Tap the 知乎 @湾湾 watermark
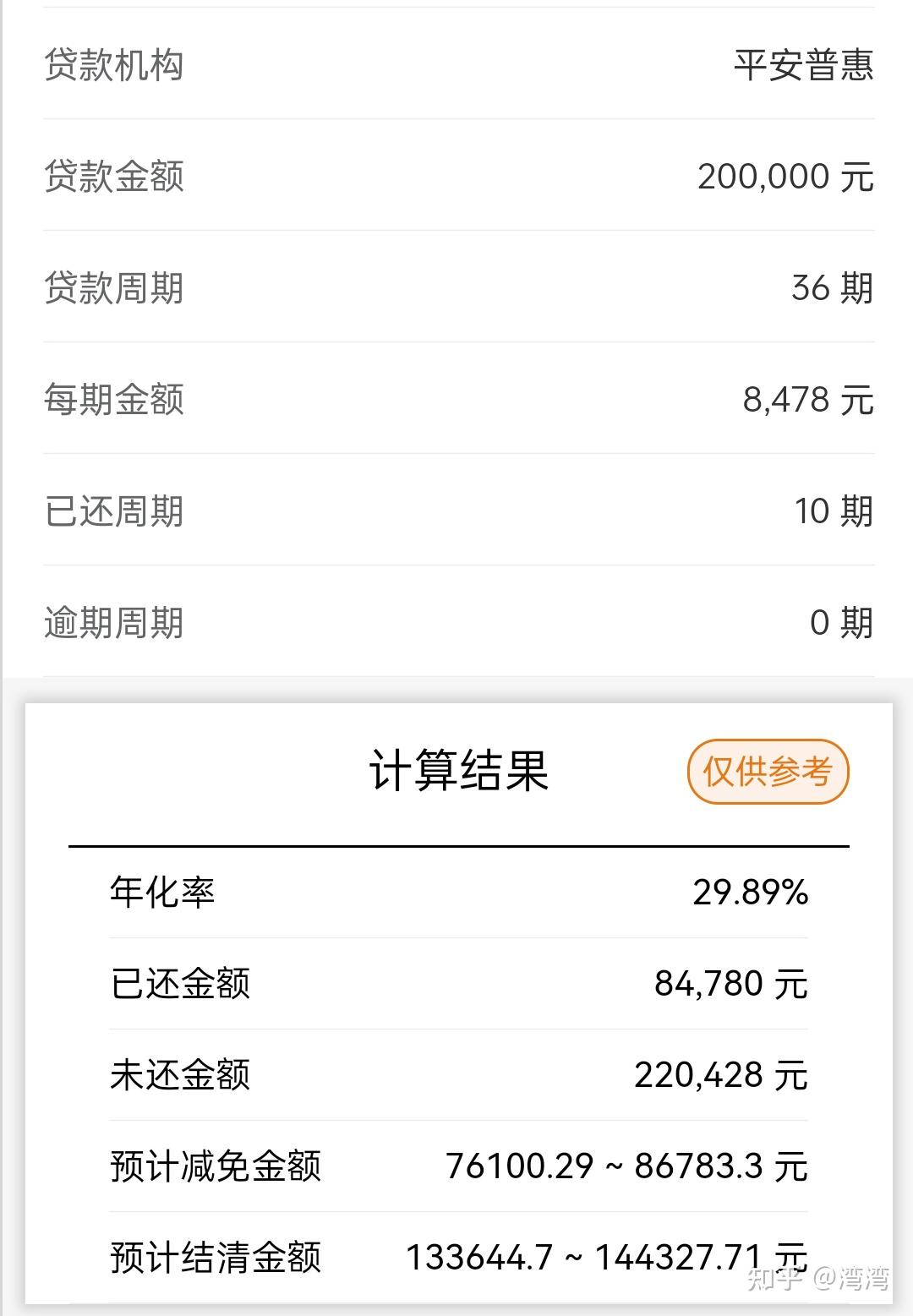The width and height of the screenshot is (913, 1316). (817, 1278)
